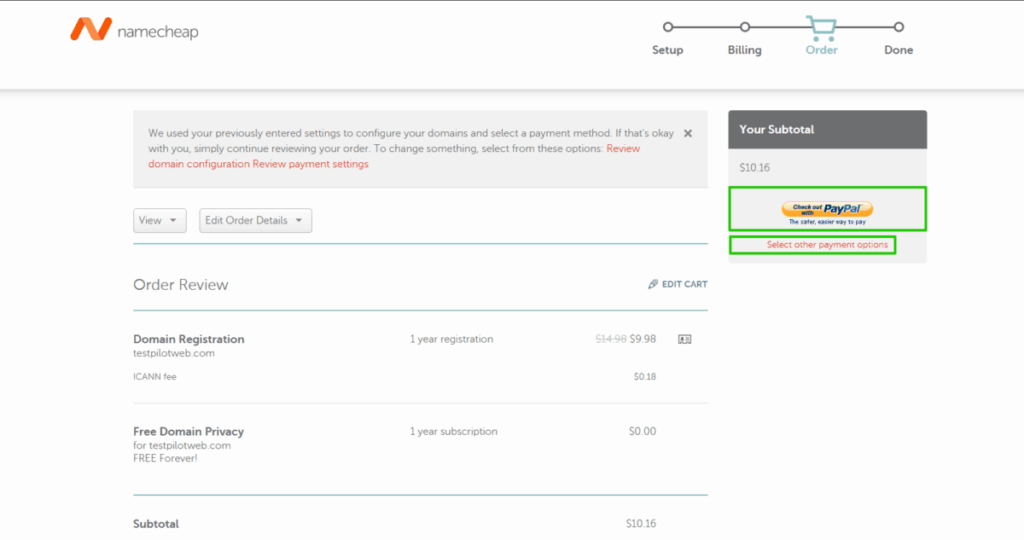
Task: Expand the Edit Order Details dropdown
Action: click(x=255, y=221)
